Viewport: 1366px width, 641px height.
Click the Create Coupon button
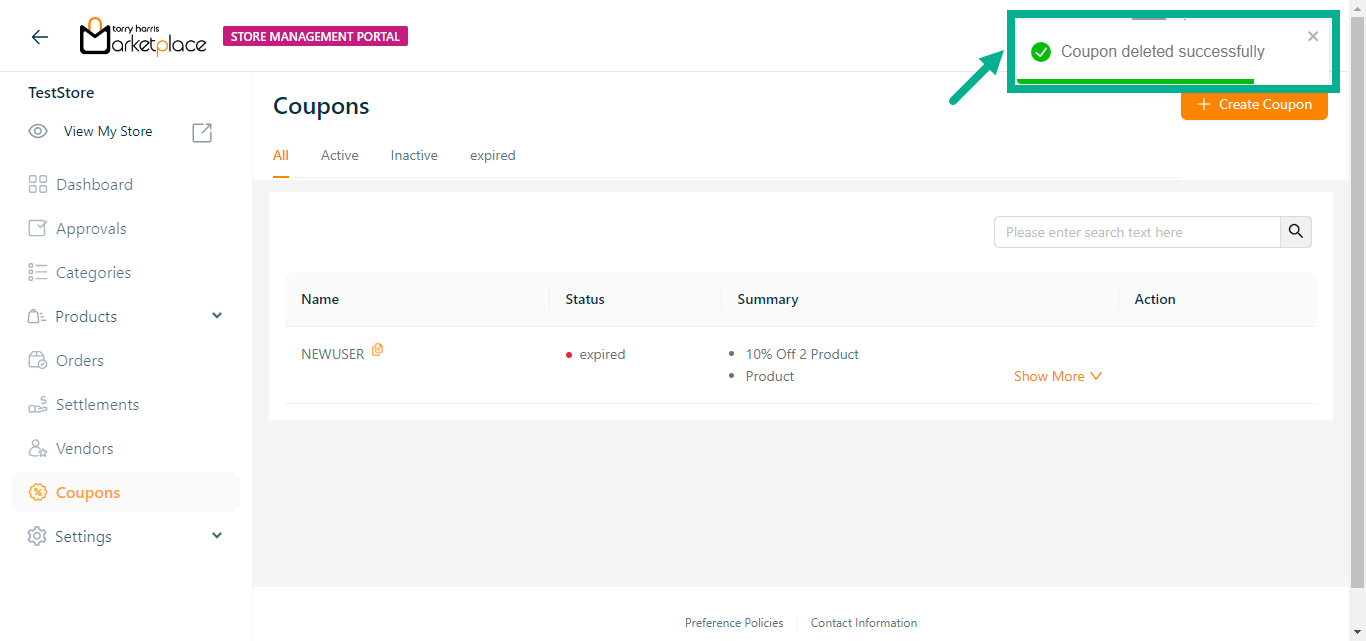[1254, 105]
